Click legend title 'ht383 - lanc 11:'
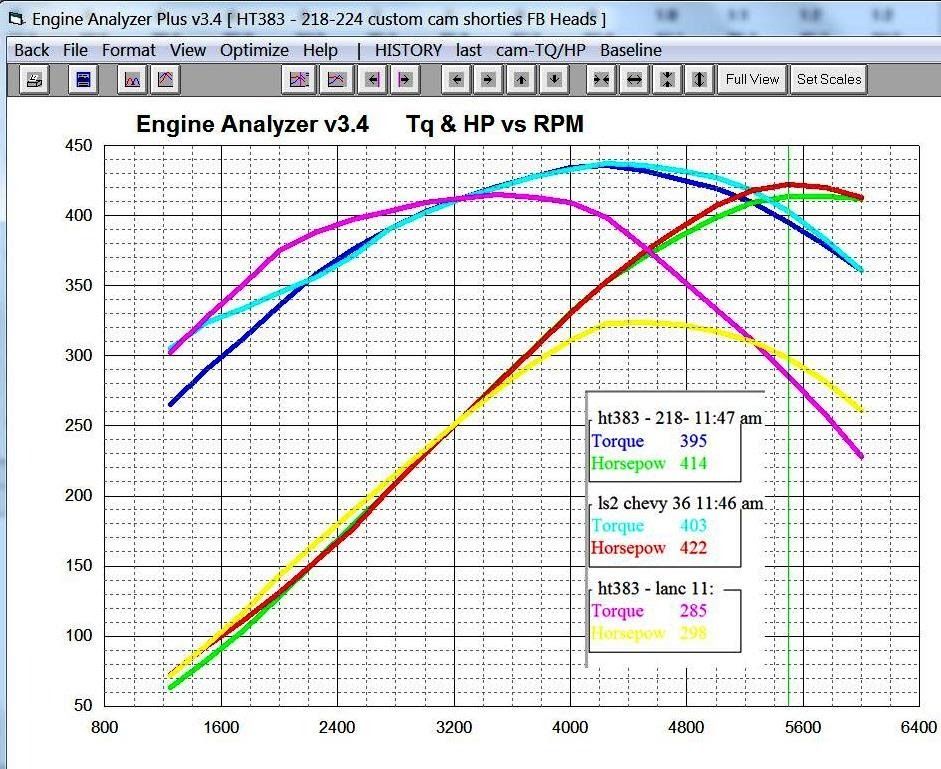The width and height of the screenshot is (941, 769). point(656,588)
